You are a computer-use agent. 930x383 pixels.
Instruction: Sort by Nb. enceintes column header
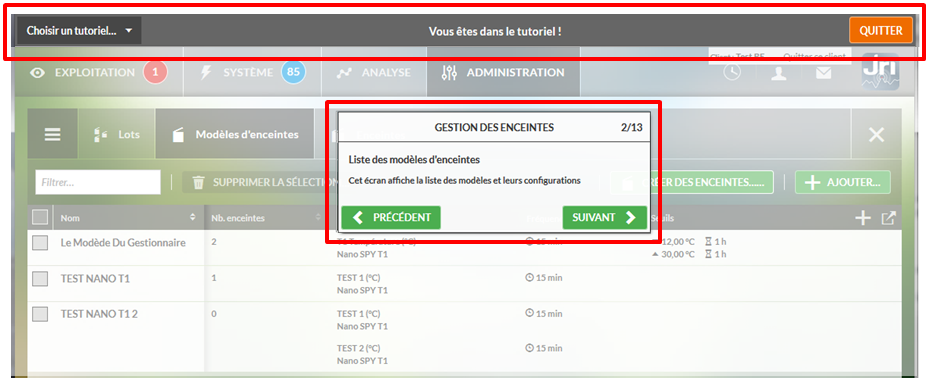265,218
